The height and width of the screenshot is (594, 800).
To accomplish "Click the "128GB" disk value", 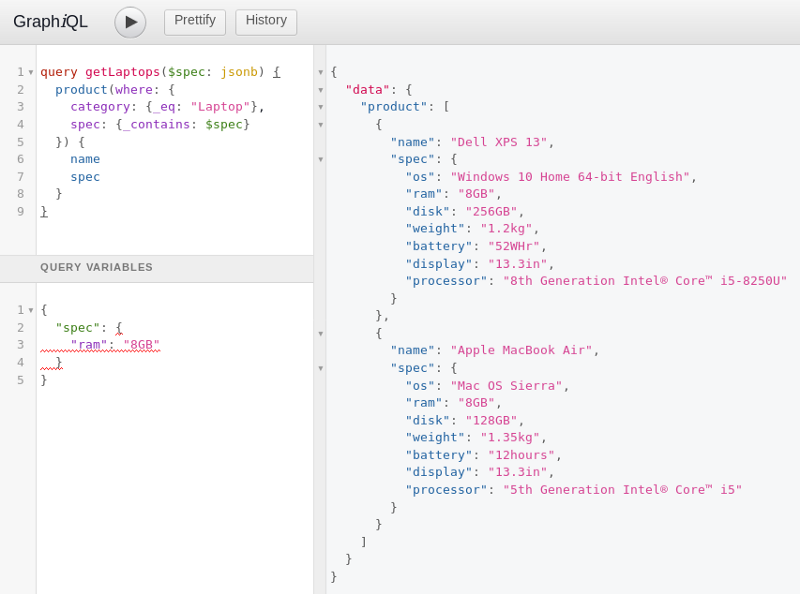I will point(491,420).
